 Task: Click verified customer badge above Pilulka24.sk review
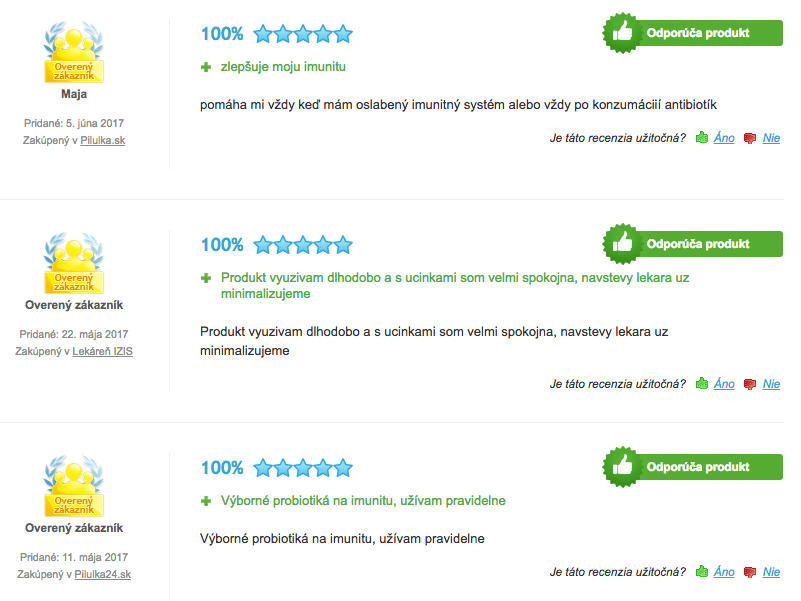coord(74,486)
